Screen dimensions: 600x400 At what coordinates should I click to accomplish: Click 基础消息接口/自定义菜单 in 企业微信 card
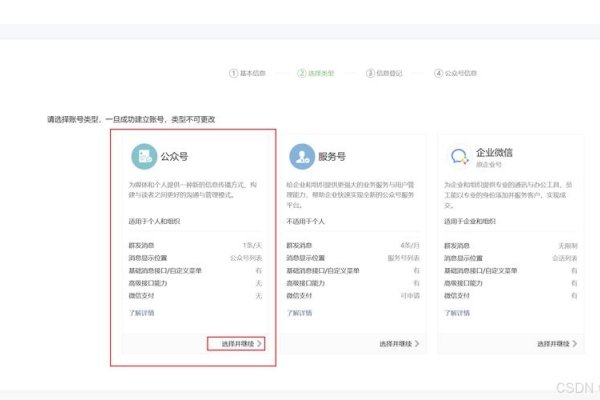[481, 270]
